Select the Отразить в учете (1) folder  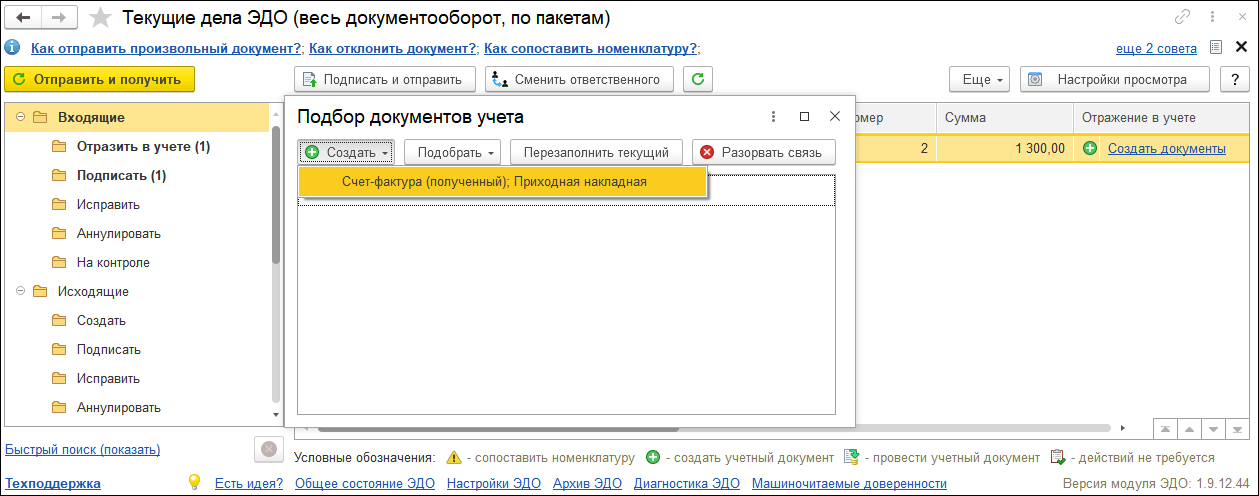coord(143,146)
